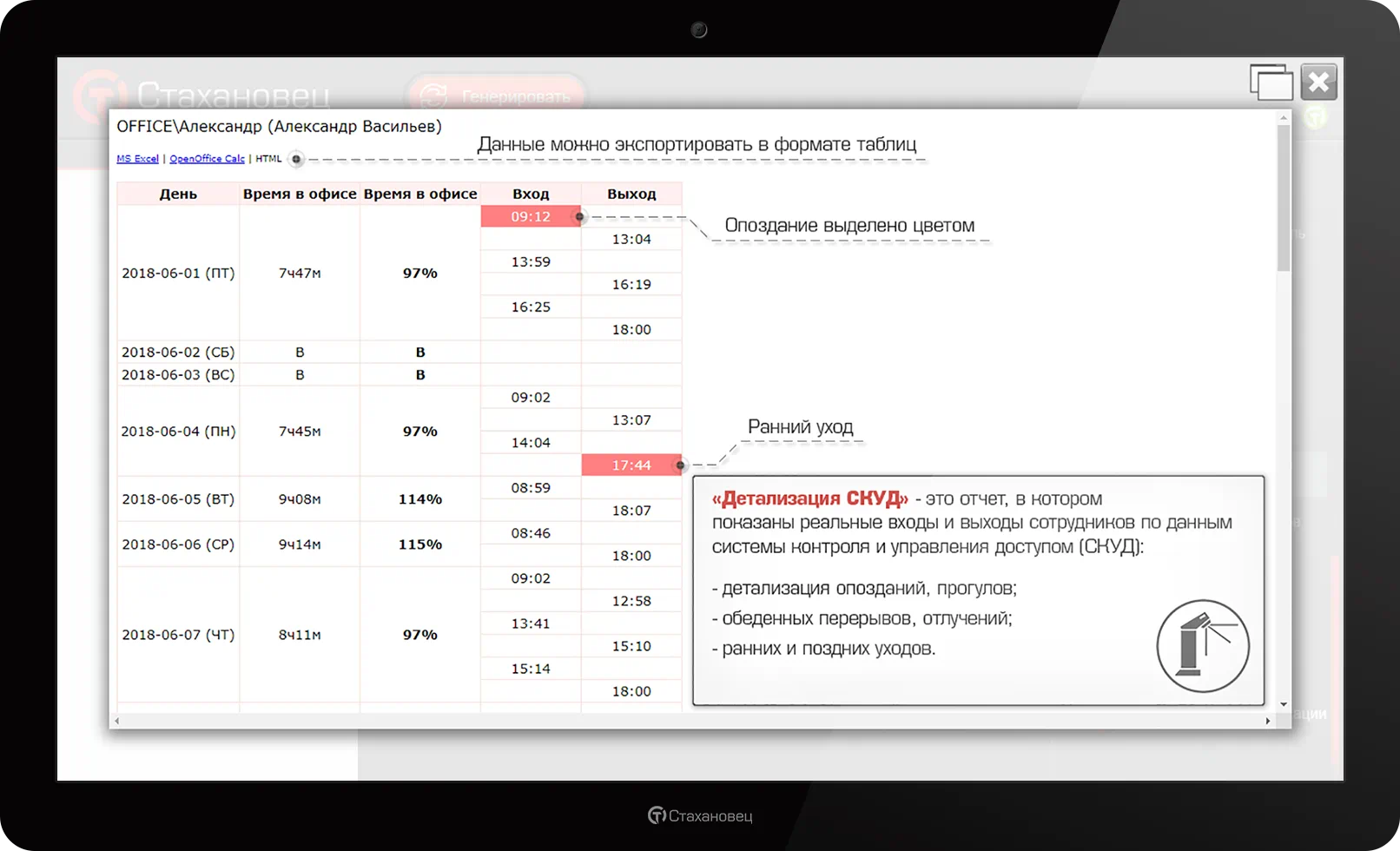
Task: Click the vertical scrollbar up arrow
Action: coord(1284,117)
